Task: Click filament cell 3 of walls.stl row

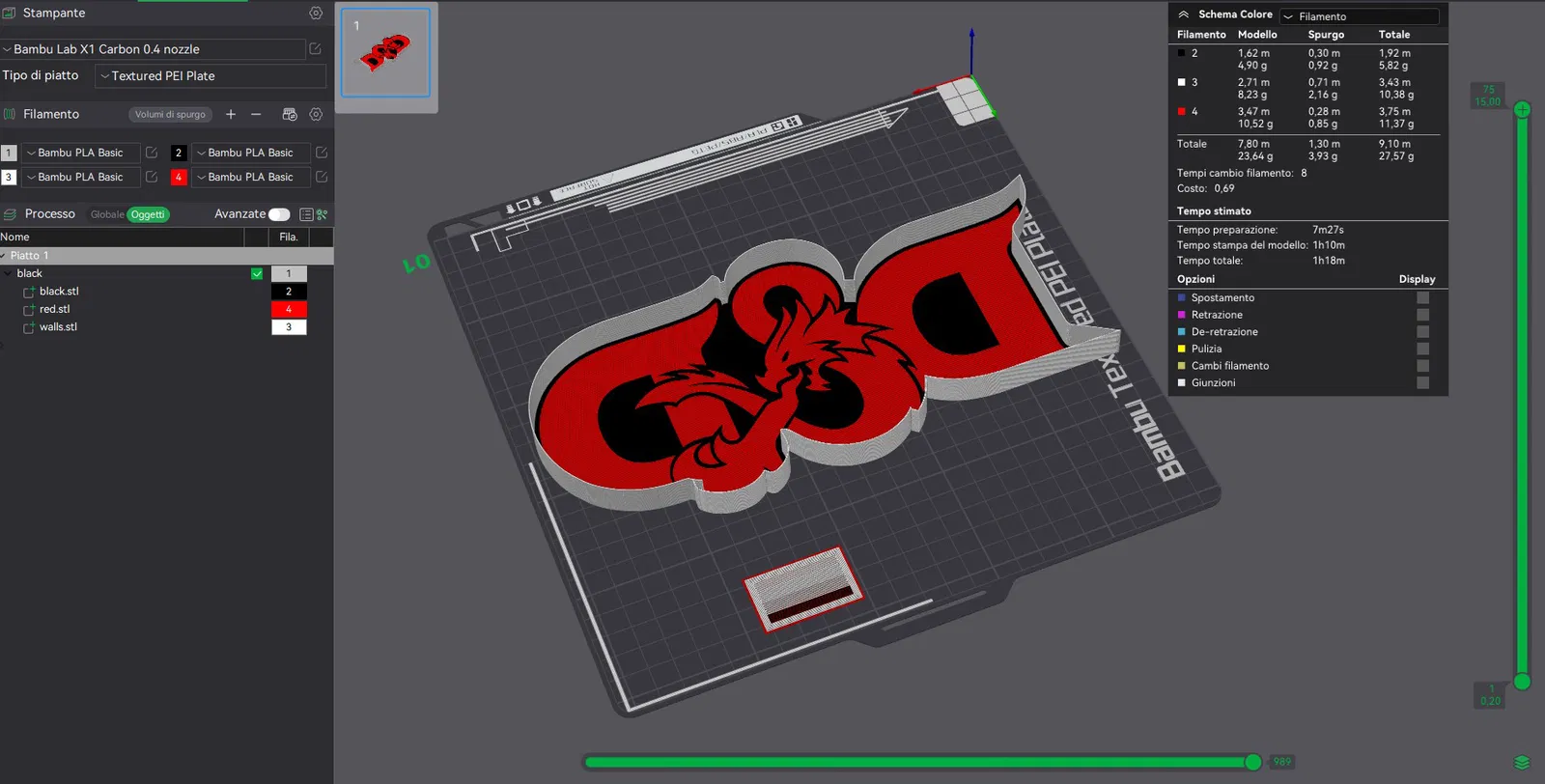Action: pos(289,327)
